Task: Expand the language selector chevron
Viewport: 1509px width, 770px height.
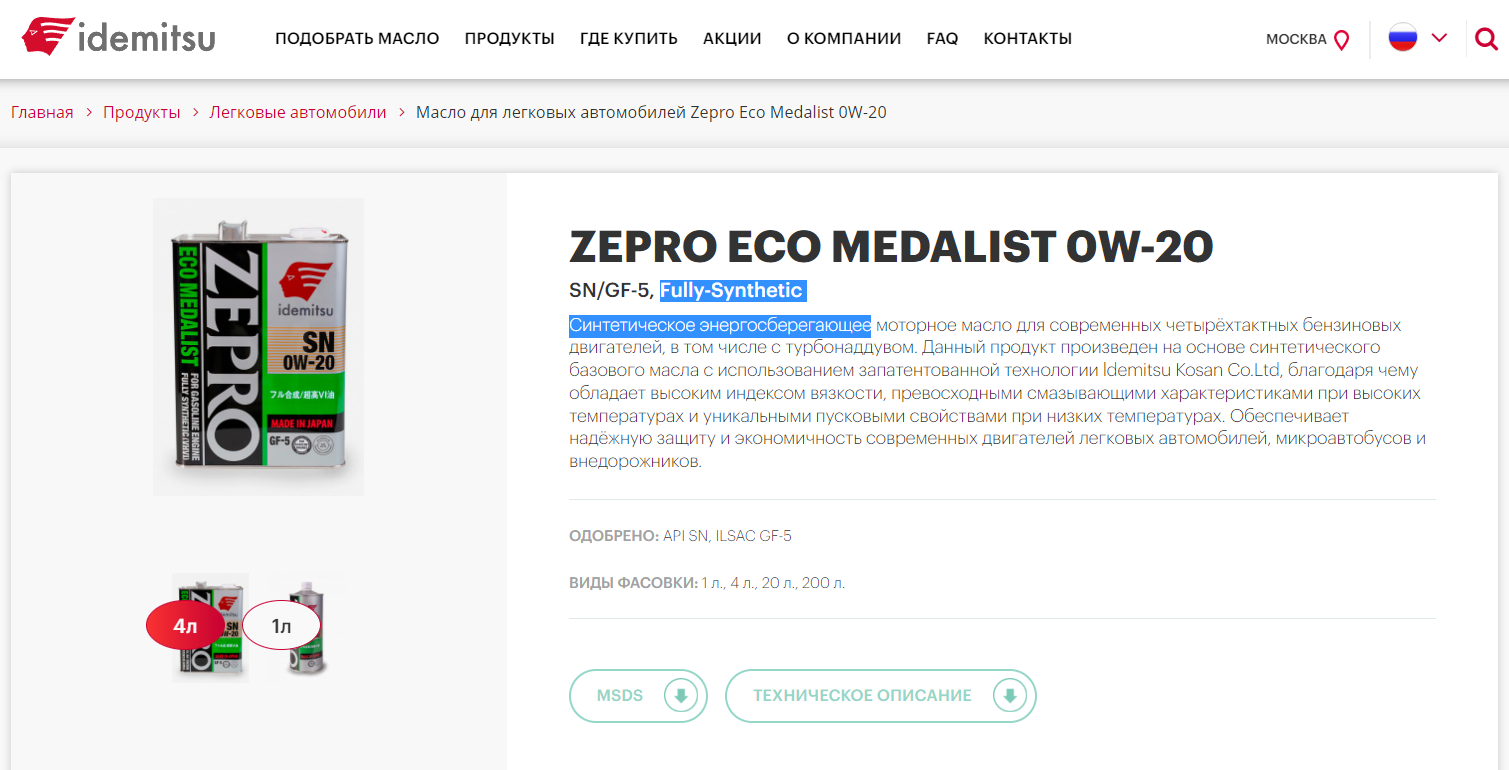Action: point(1439,38)
